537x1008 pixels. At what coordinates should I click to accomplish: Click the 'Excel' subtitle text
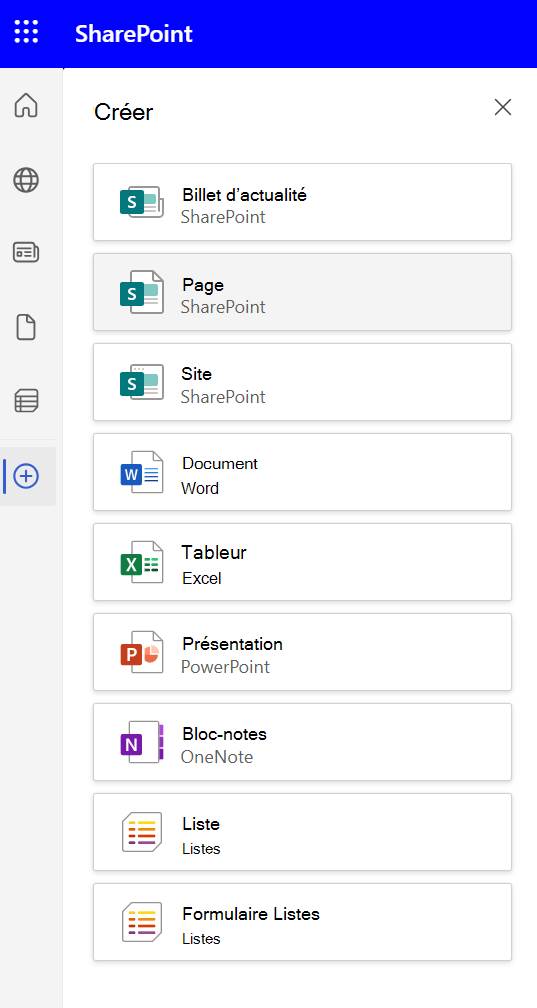(x=202, y=579)
